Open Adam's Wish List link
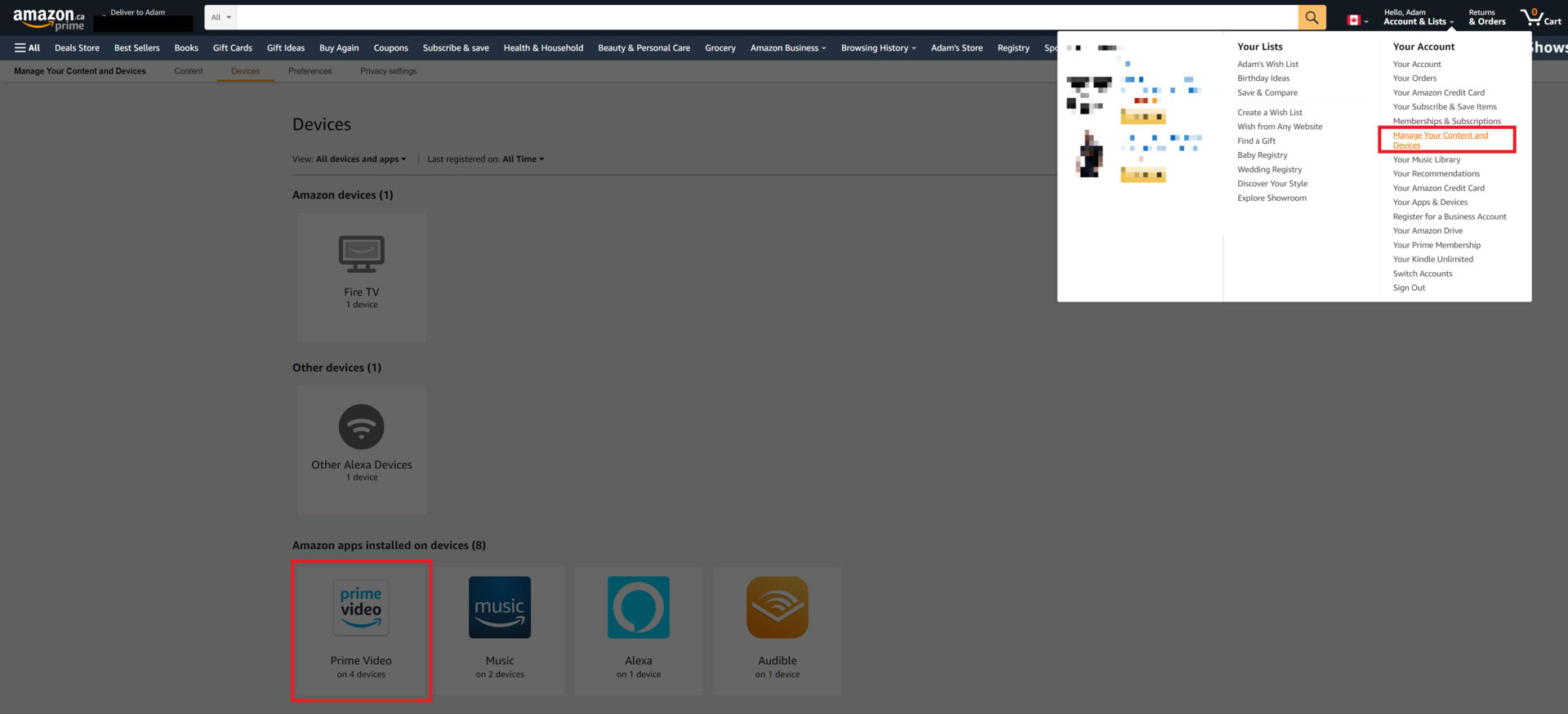This screenshot has width=1568, height=714. [1267, 65]
